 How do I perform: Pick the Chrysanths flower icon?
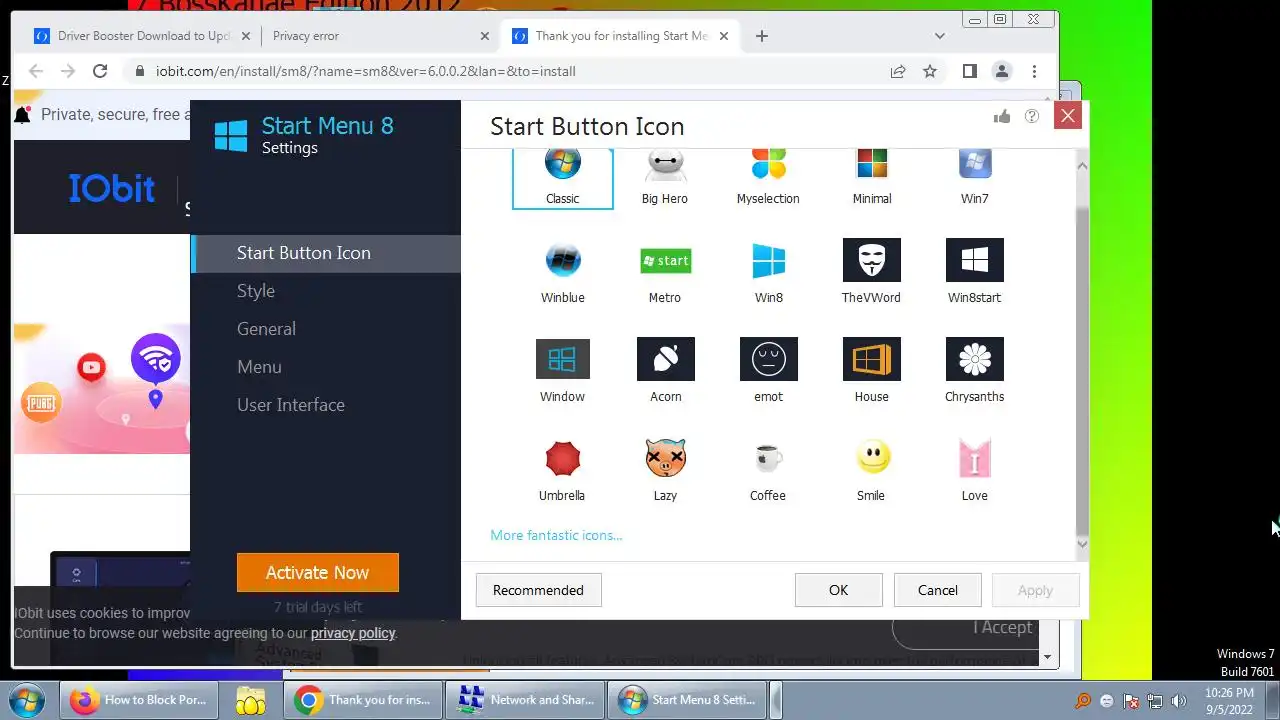(975, 370)
